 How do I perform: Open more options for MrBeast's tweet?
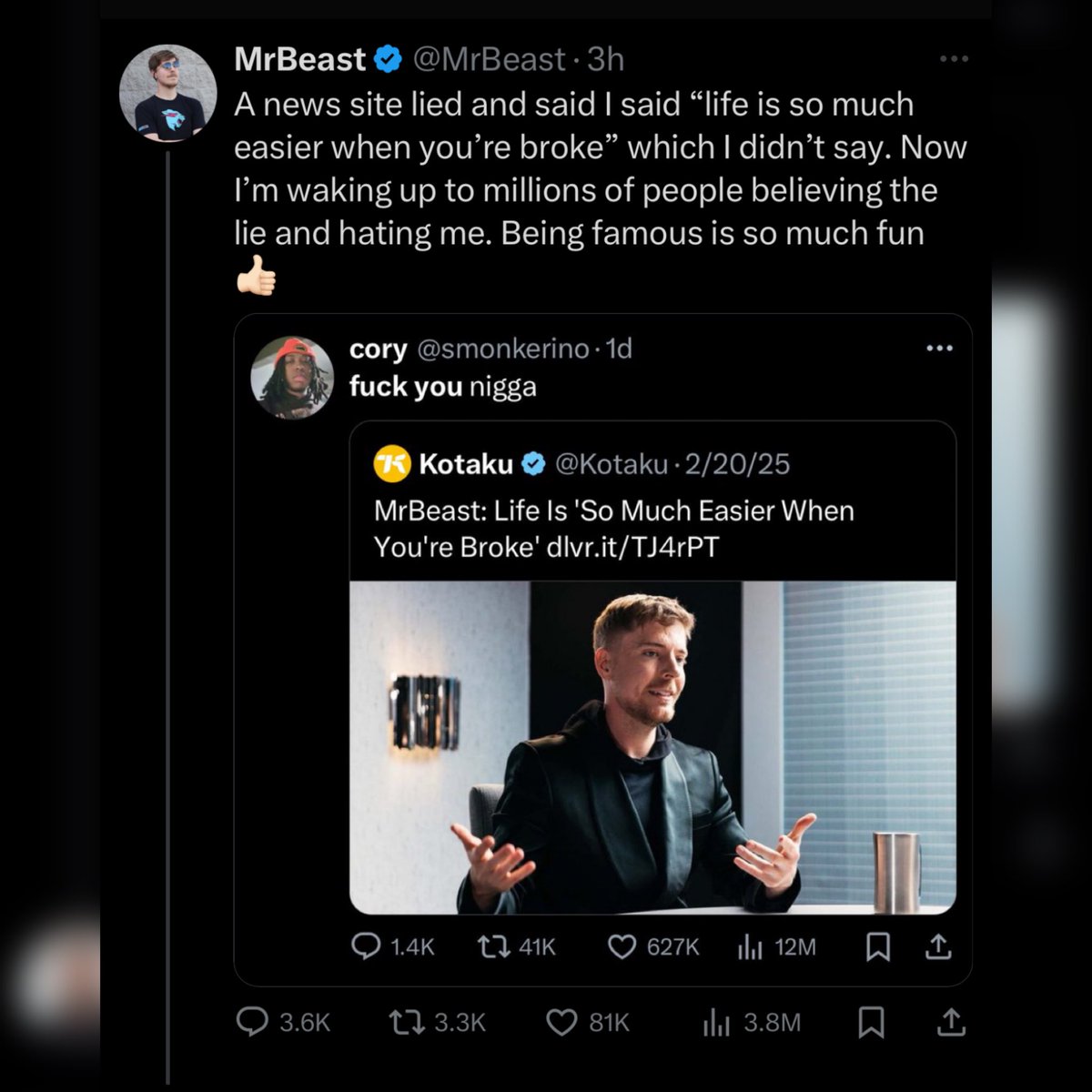954,59
